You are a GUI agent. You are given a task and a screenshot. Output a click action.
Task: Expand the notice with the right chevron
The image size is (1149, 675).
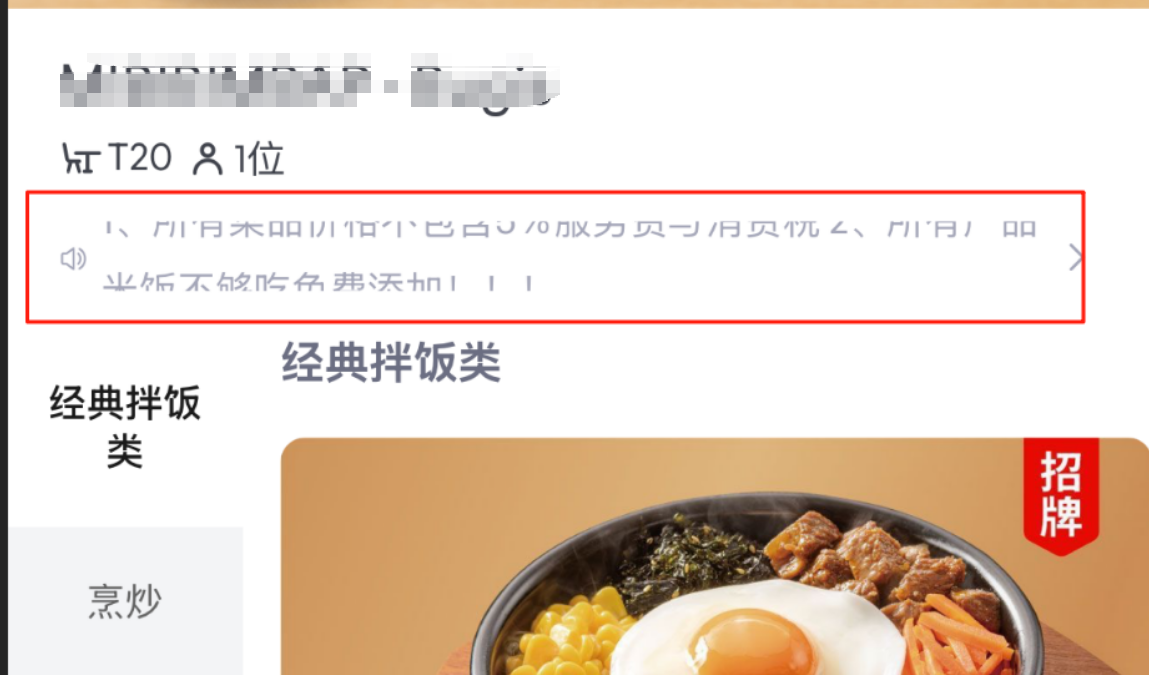coord(1074,258)
